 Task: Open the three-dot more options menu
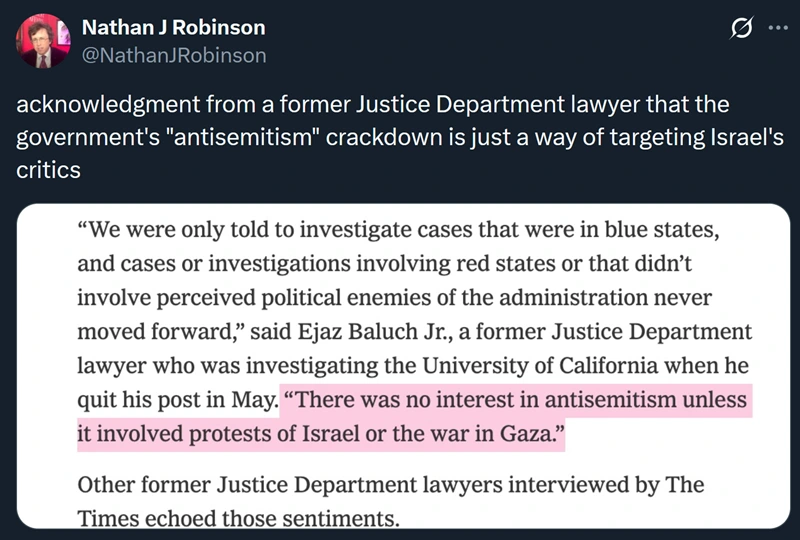pyautogui.click(x=777, y=28)
